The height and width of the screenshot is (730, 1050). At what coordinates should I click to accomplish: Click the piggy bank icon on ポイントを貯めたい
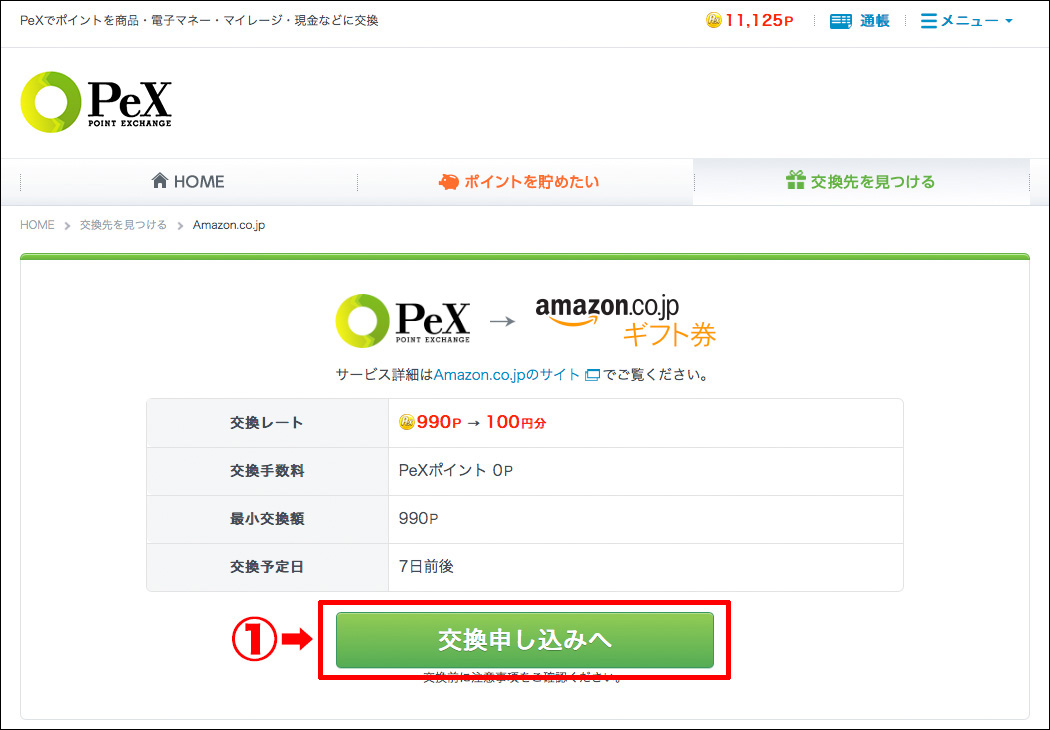tap(449, 181)
